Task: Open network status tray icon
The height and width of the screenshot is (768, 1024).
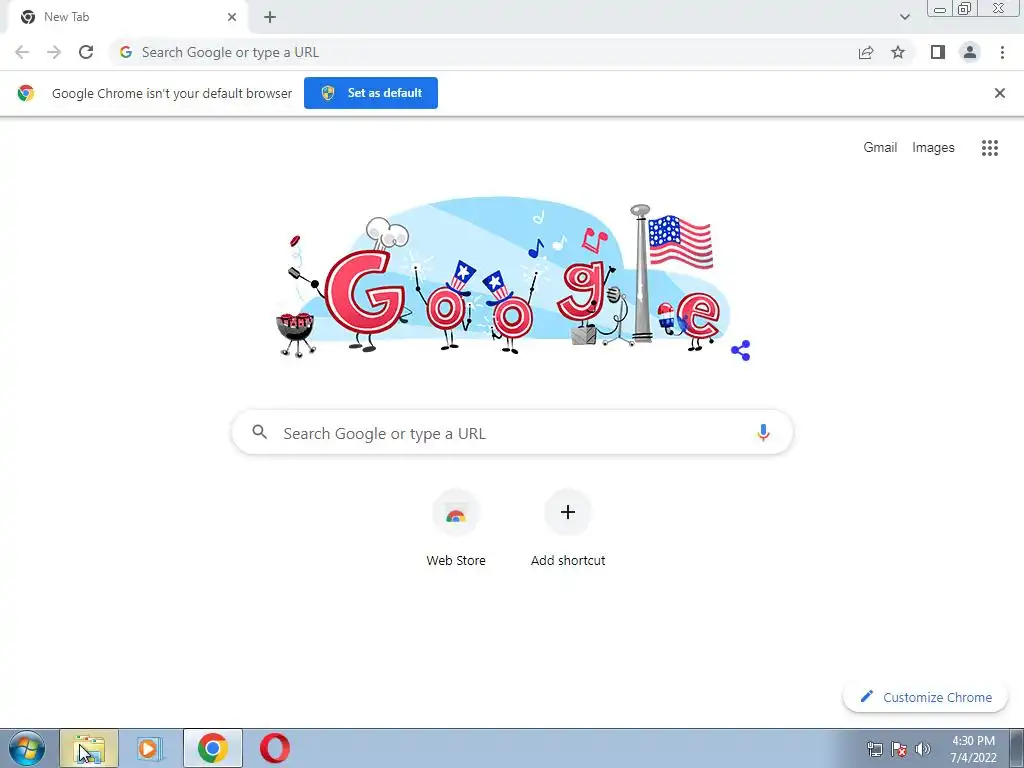Action: click(874, 750)
